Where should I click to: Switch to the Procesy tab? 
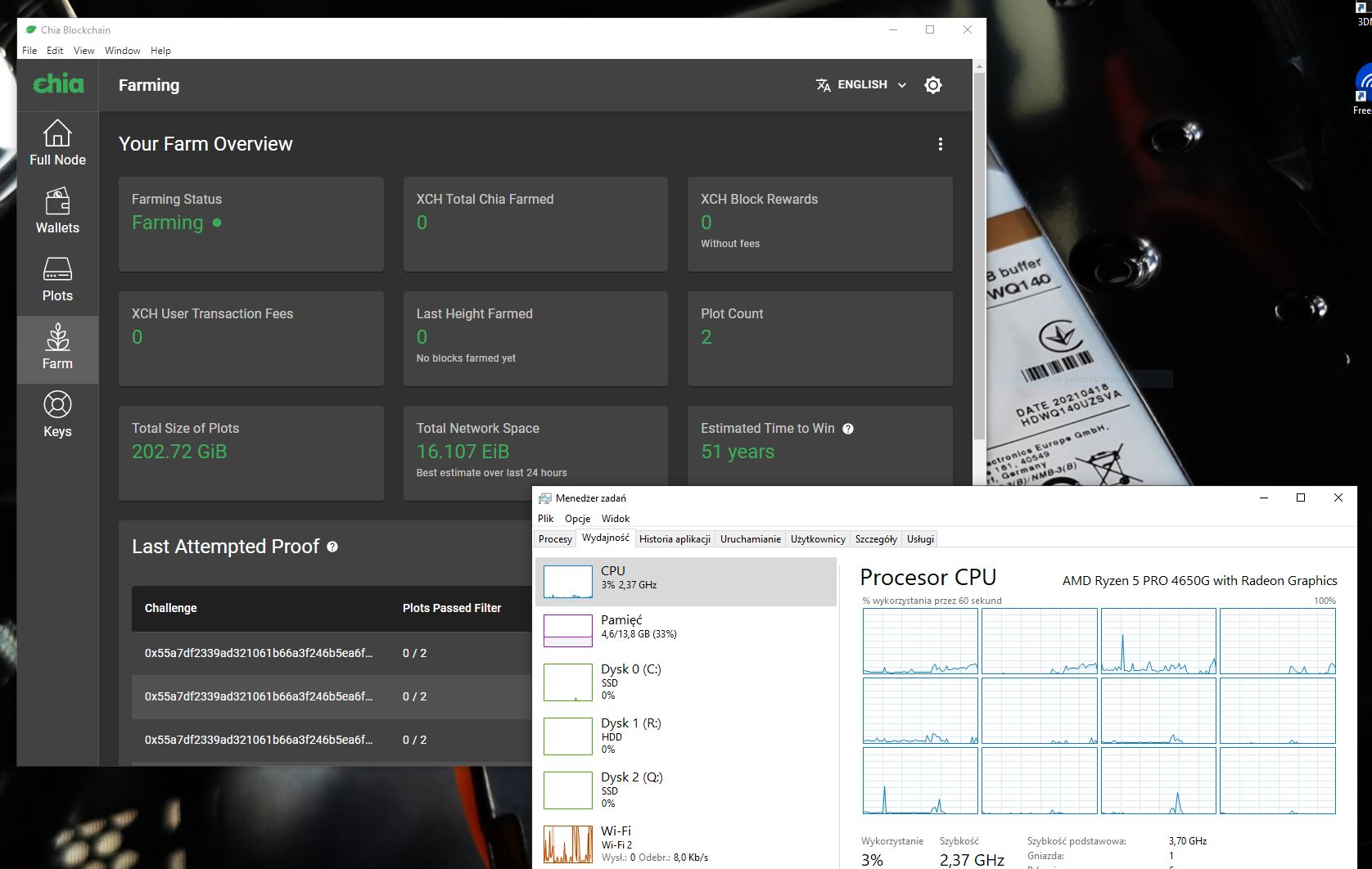[555, 539]
